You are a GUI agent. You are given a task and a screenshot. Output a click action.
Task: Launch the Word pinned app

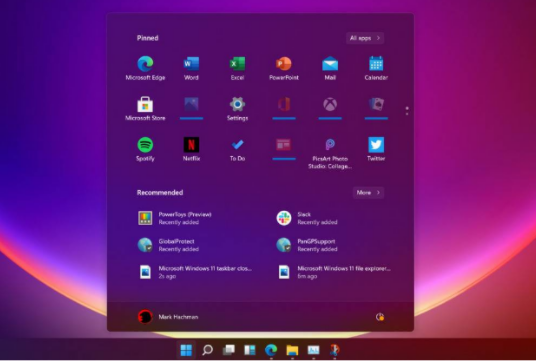pyautogui.click(x=191, y=68)
